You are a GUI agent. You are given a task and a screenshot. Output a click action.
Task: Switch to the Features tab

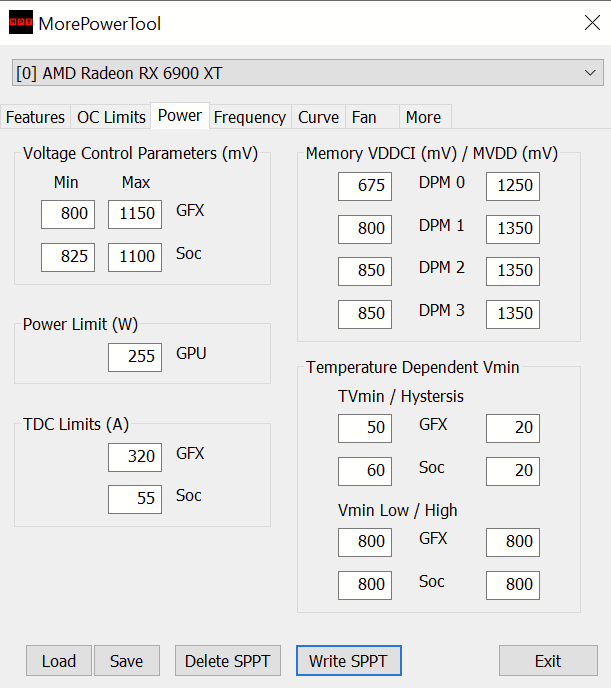pos(36,117)
